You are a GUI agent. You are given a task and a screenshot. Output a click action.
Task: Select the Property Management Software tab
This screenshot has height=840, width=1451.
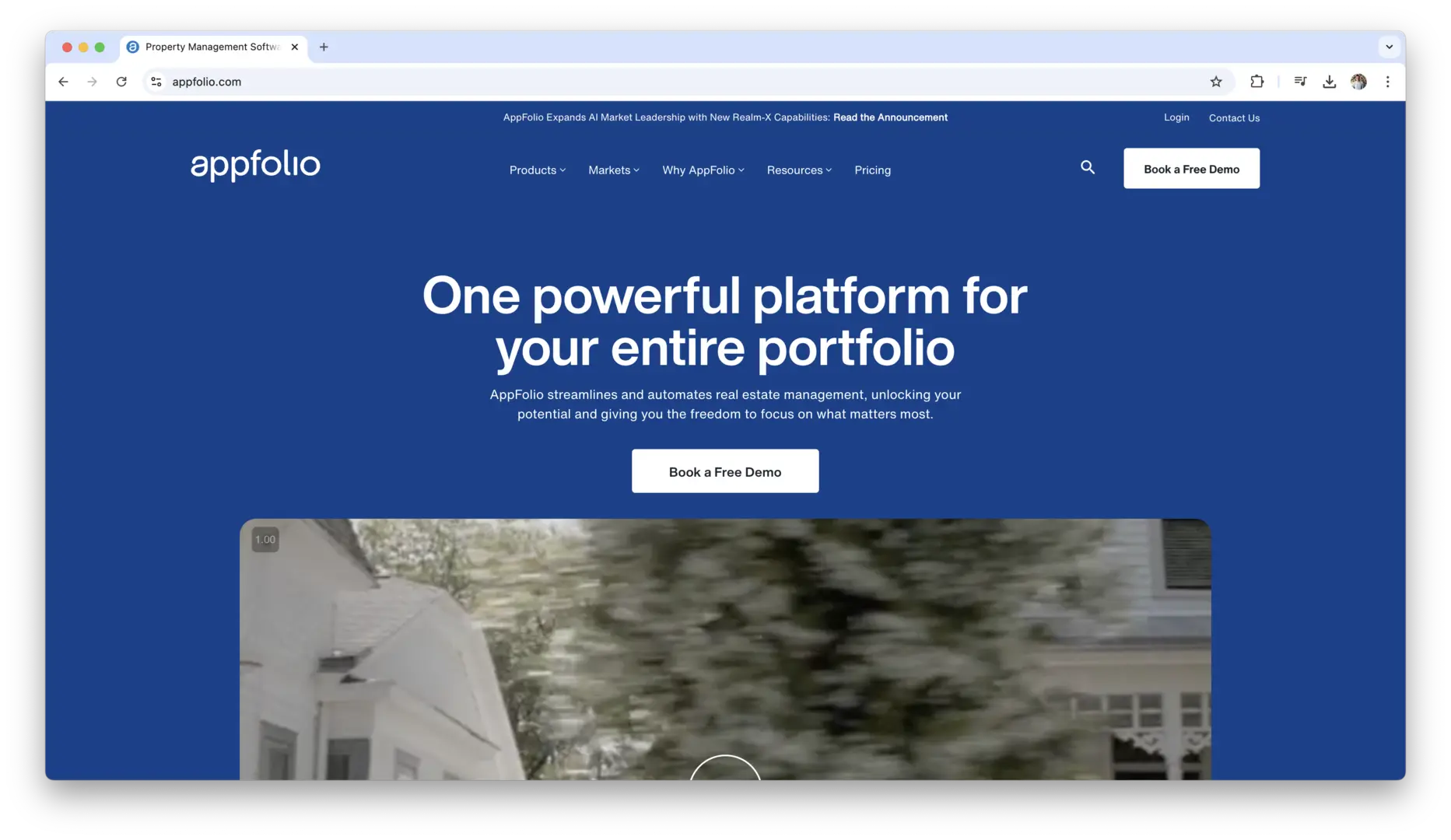(x=213, y=47)
